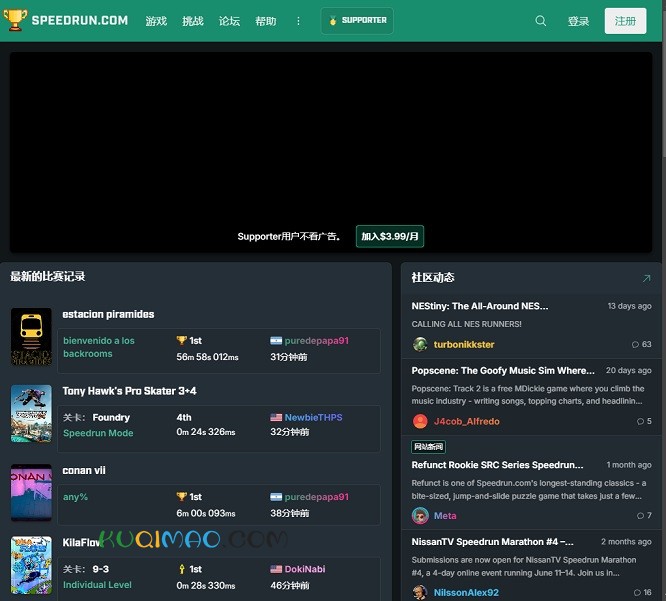This screenshot has width=666, height=601.
Task: Open the Individual Level category link
Action: (97, 584)
